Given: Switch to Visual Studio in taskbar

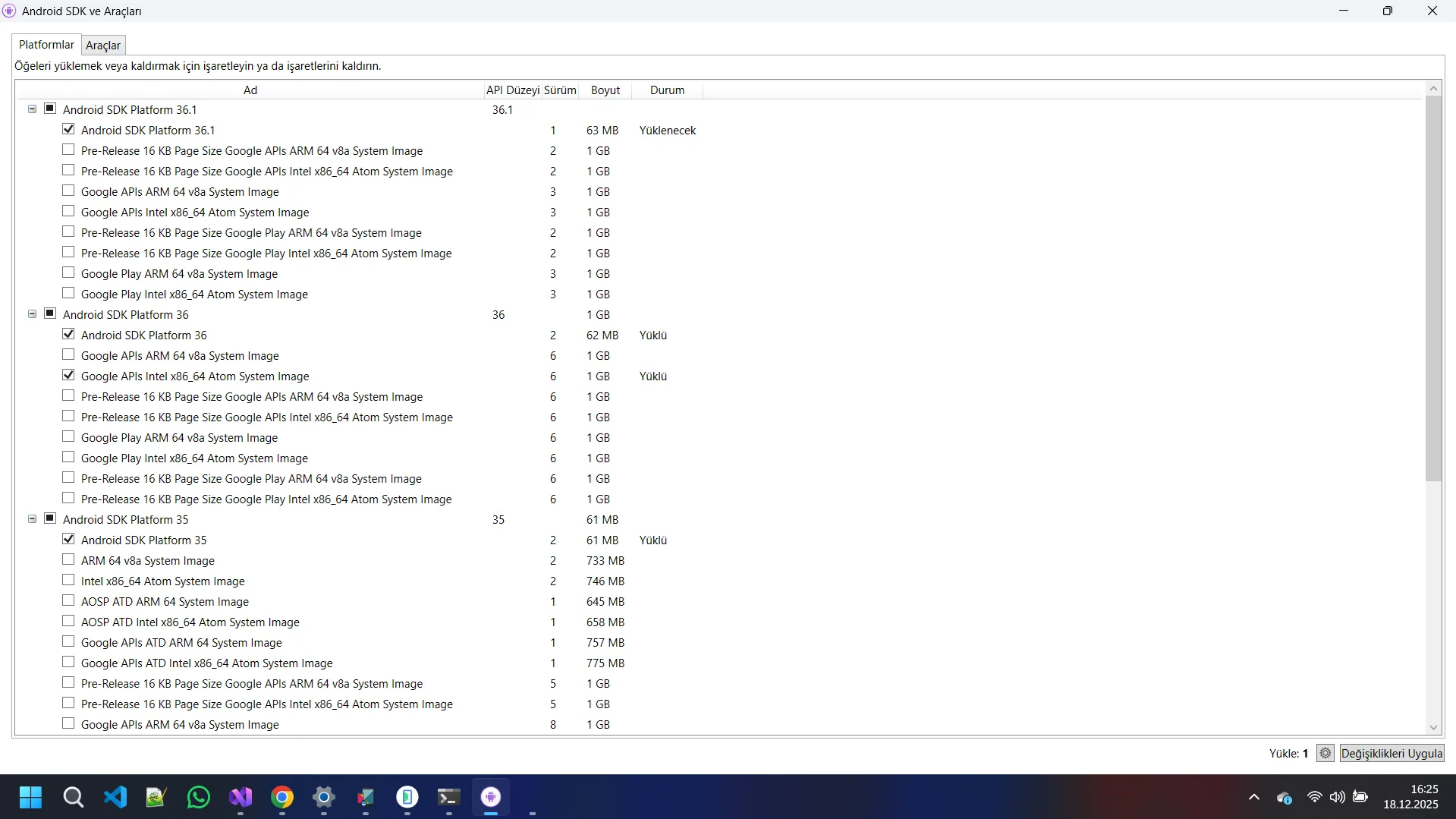Looking at the screenshot, I should click(x=241, y=797).
